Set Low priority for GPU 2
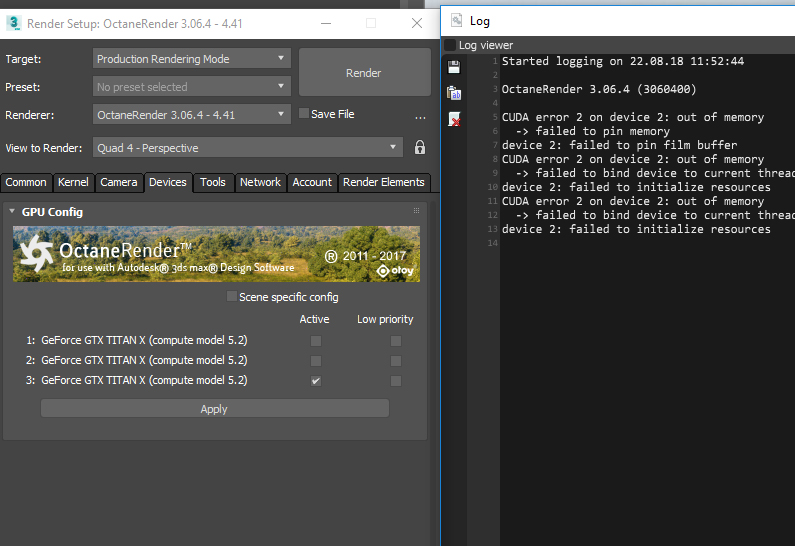Screen dimensions: 795x546 click(396, 361)
